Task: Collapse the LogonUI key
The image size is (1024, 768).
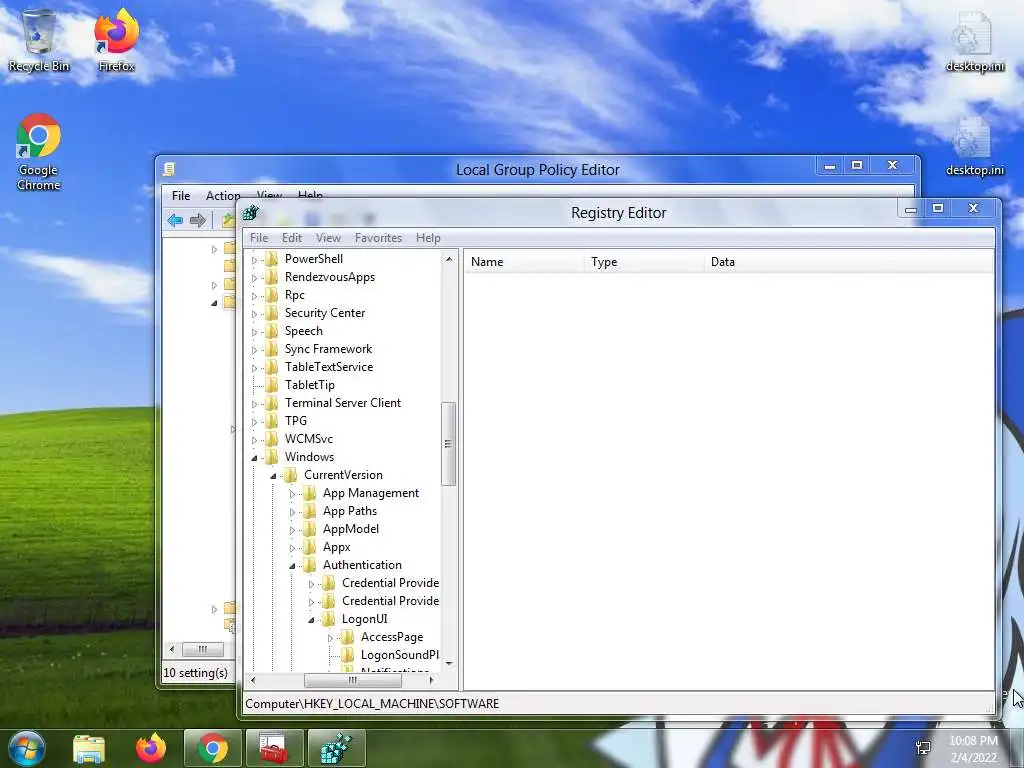Action: (x=311, y=620)
